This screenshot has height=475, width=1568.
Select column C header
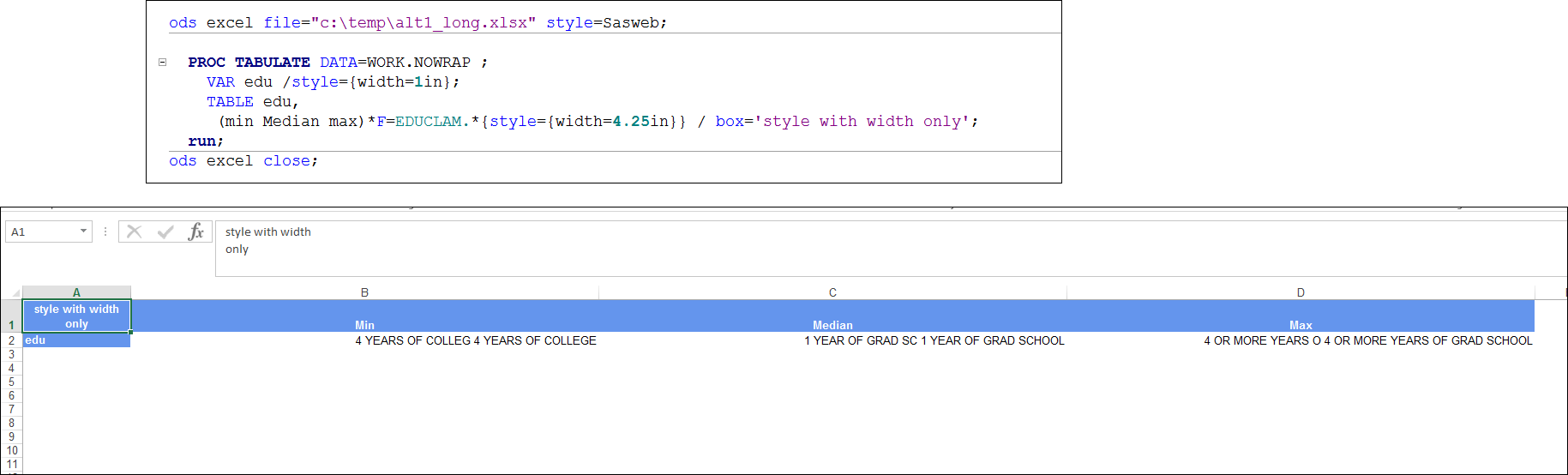pos(832,292)
